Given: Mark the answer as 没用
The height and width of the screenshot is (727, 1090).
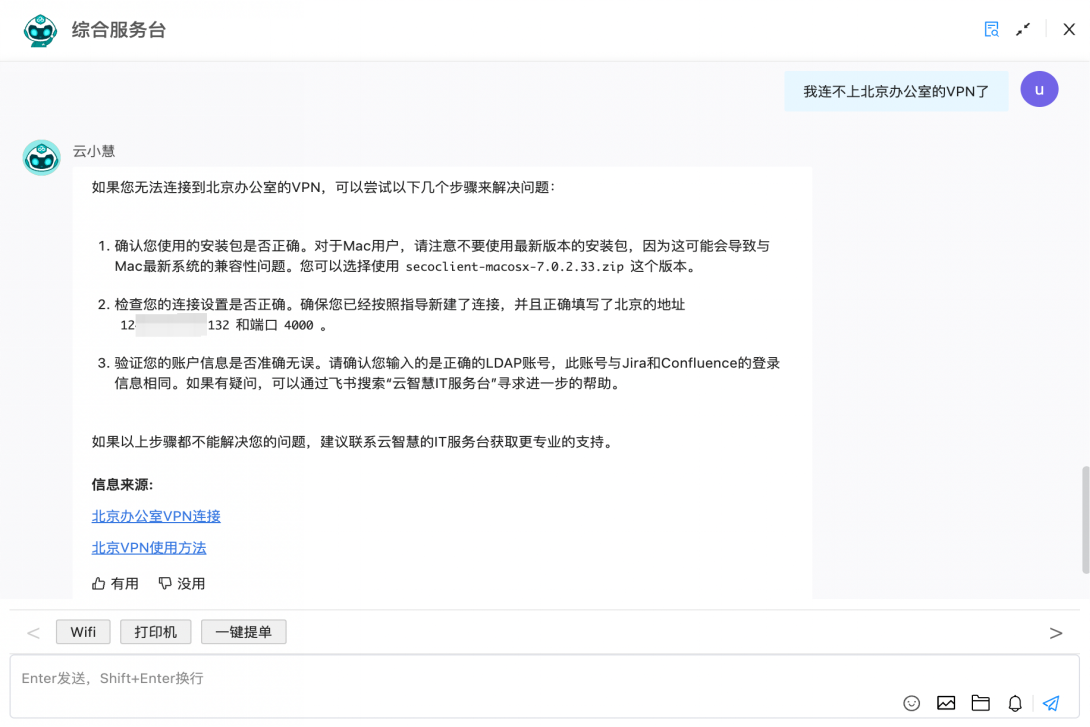Looking at the screenshot, I should (181, 583).
